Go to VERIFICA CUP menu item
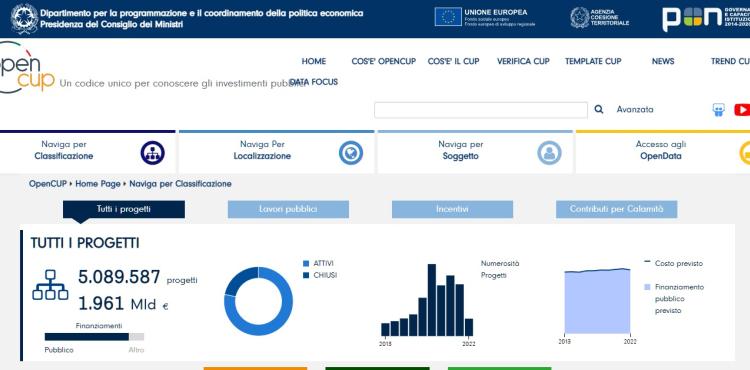 (x=523, y=61)
